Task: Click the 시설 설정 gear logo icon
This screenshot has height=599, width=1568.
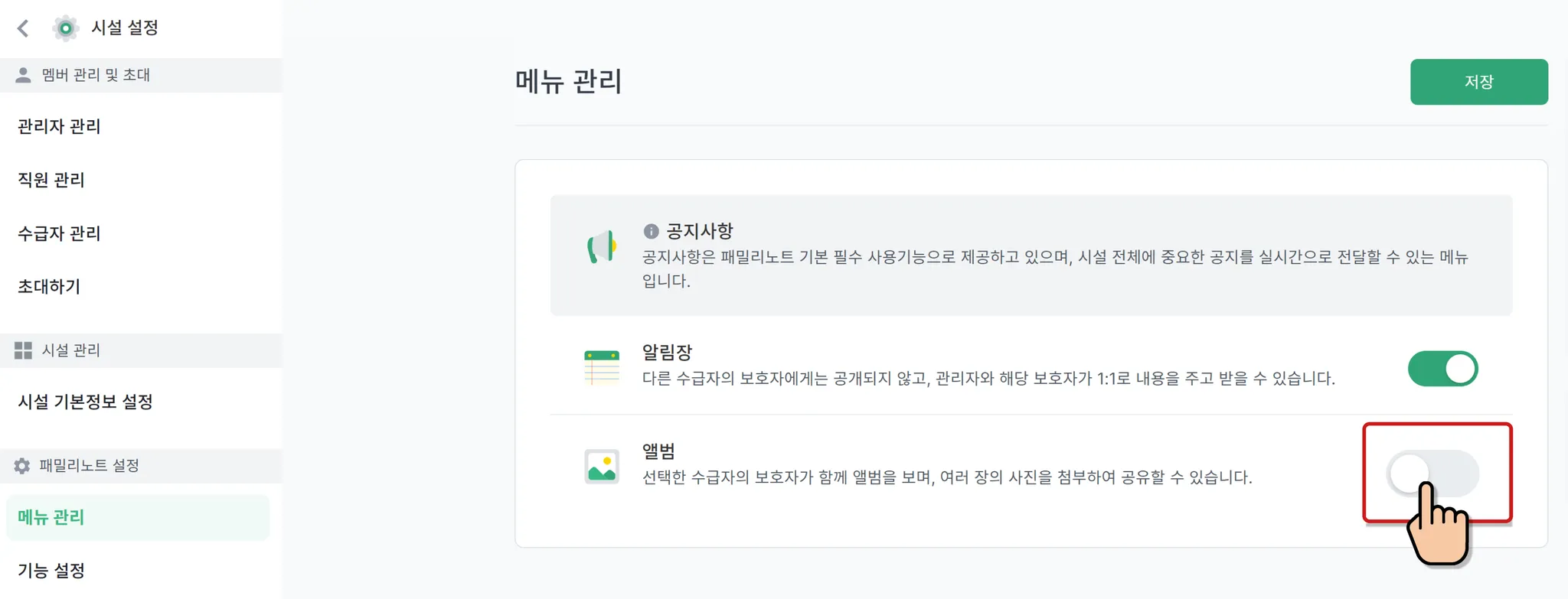Action: point(66,28)
